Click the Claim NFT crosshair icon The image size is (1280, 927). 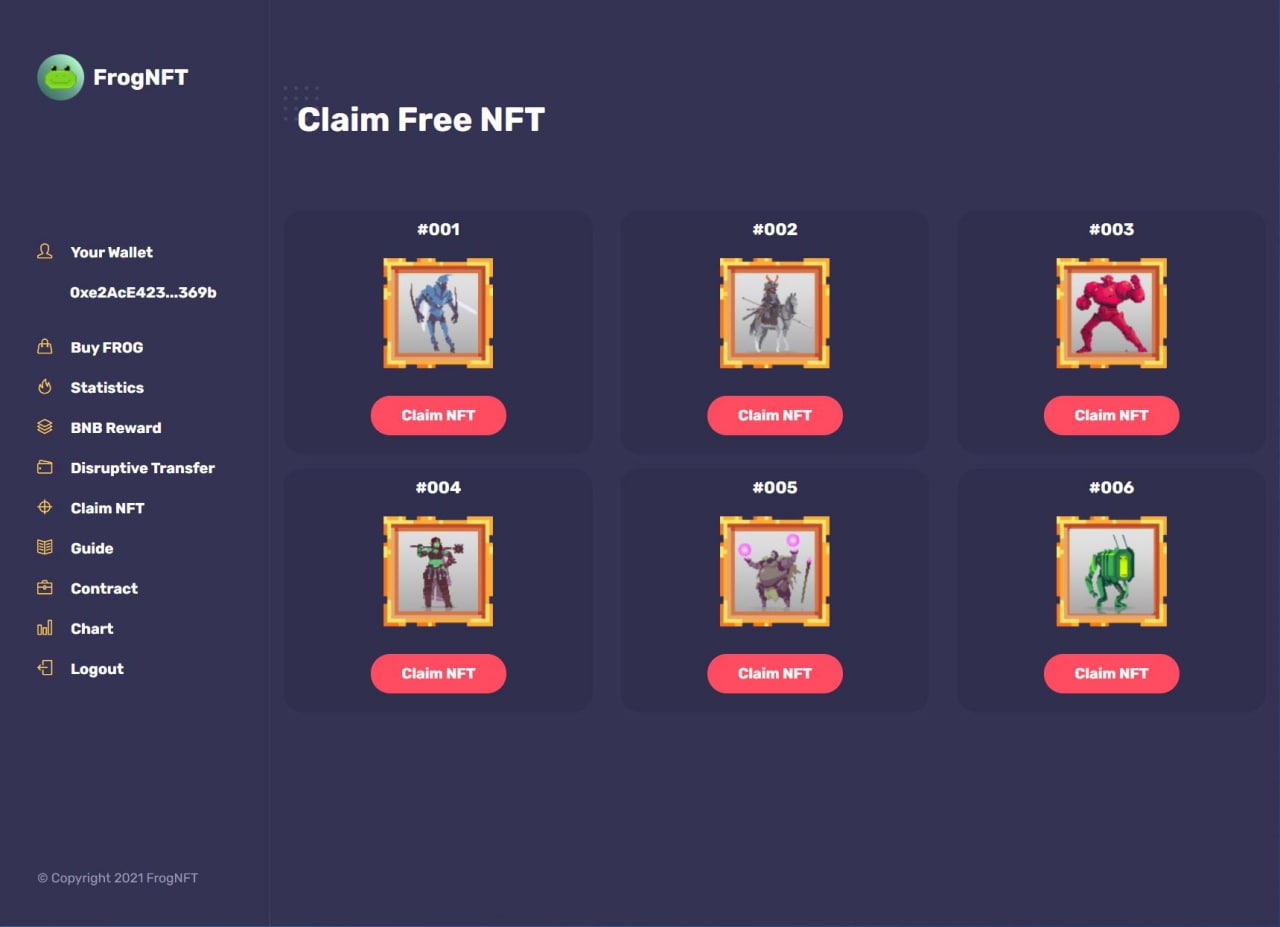click(44, 507)
